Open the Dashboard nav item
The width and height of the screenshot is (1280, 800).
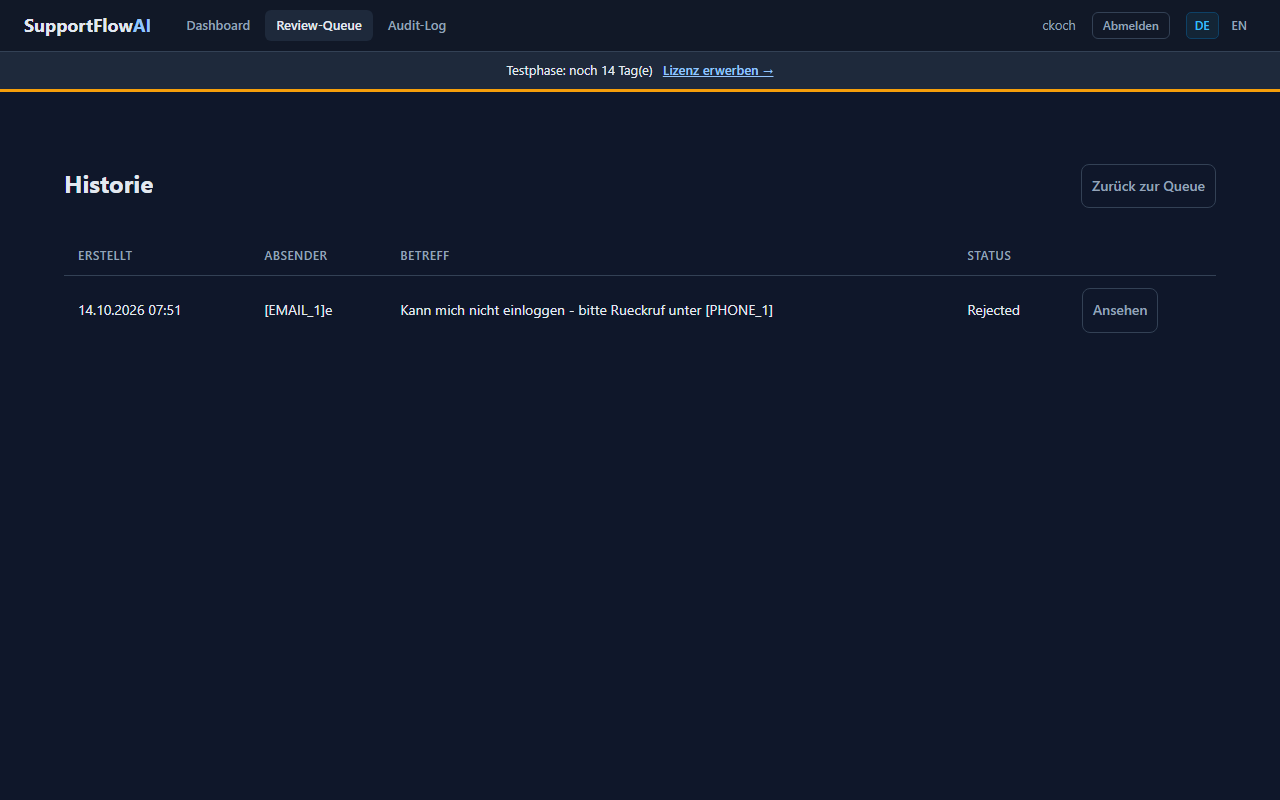point(218,26)
